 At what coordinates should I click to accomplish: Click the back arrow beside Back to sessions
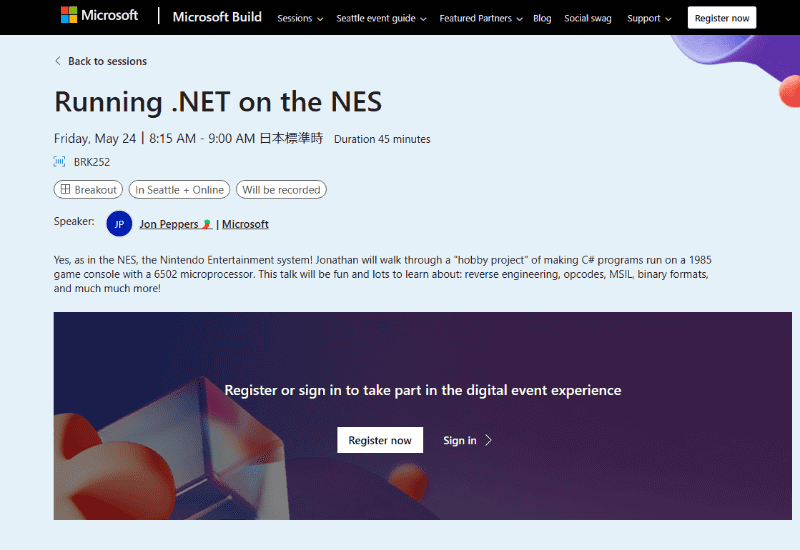click(58, 61)
